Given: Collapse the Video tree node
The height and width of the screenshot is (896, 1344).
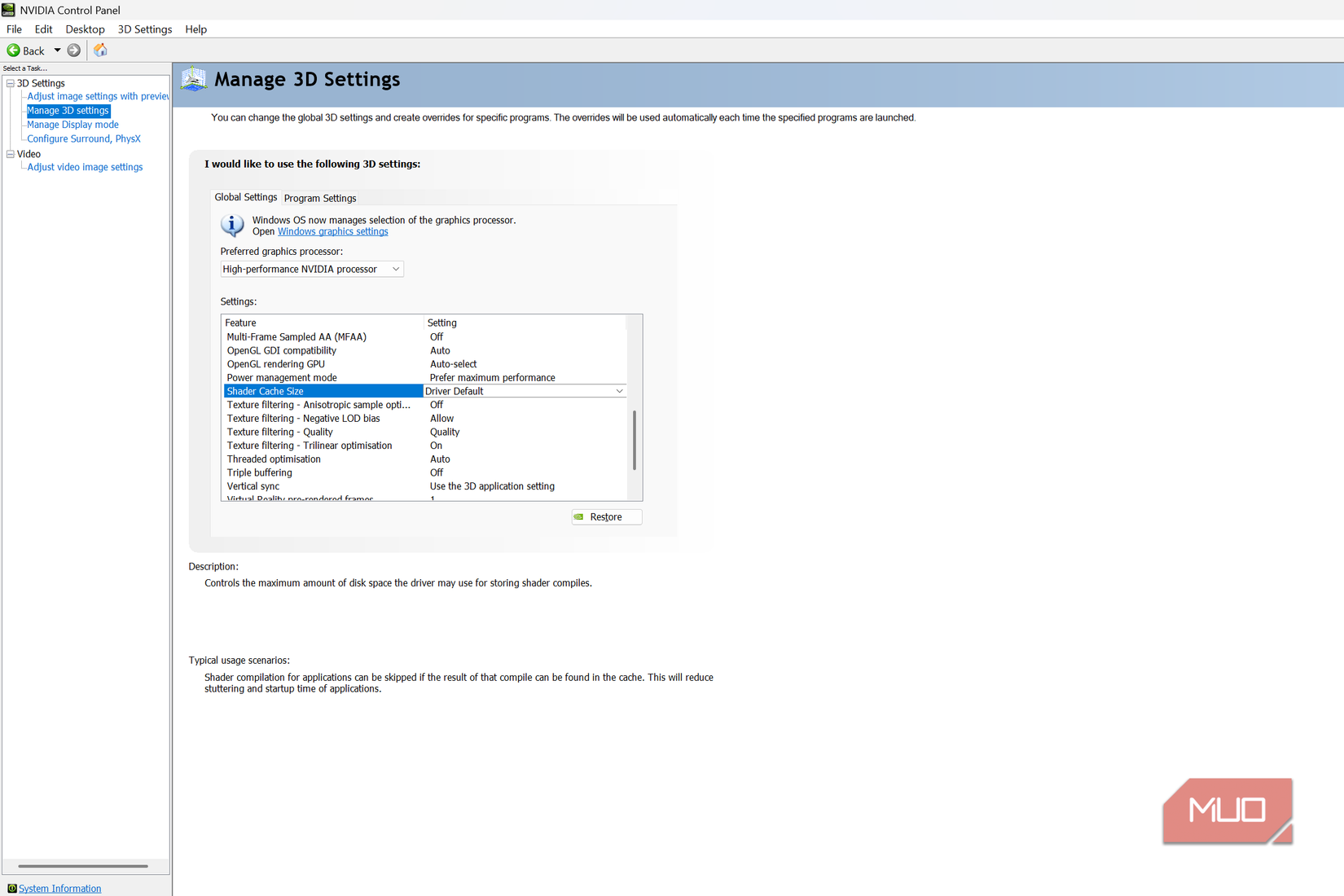Looking at the screenshot, I should pos(11,154).
